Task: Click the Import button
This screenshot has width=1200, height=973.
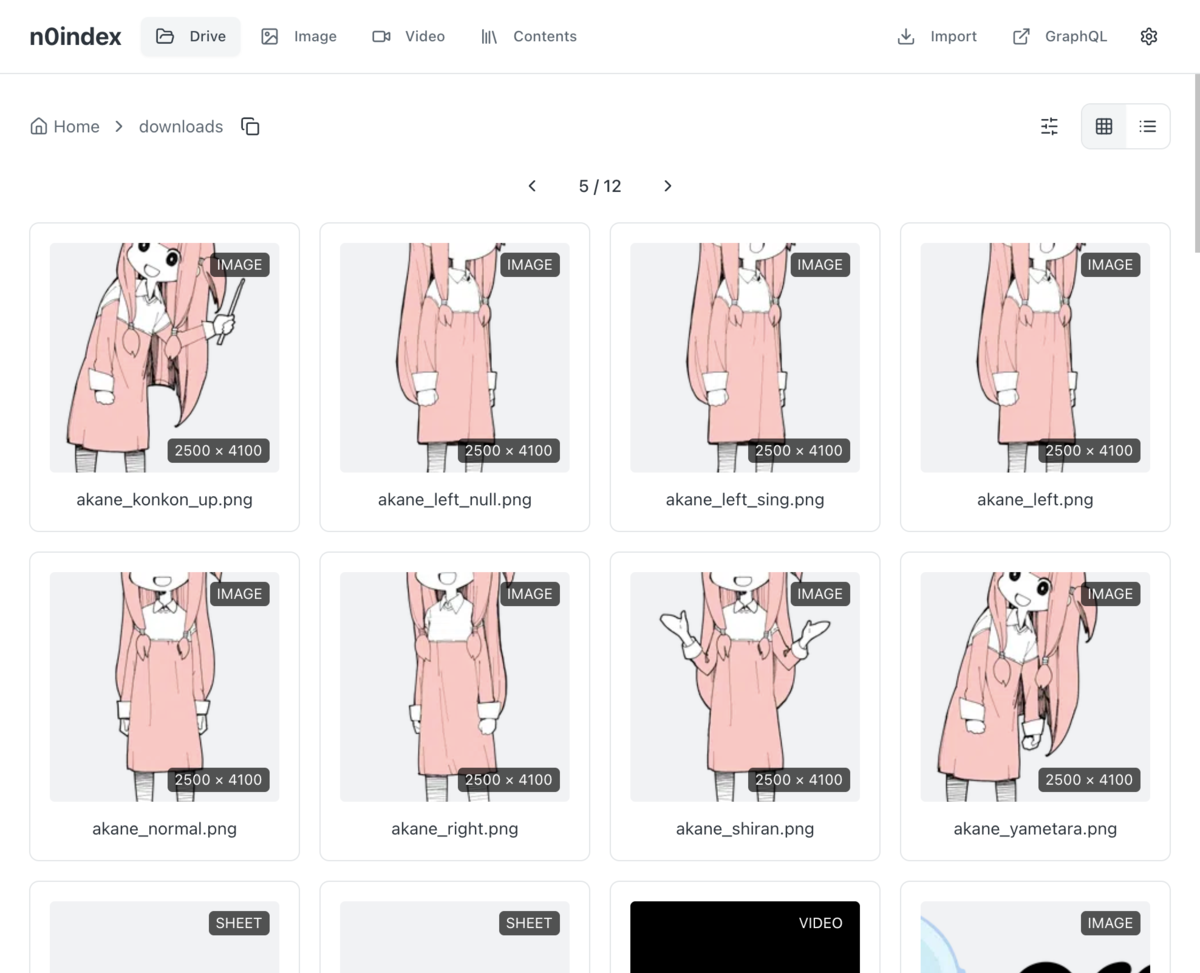Action: [937, 36]
